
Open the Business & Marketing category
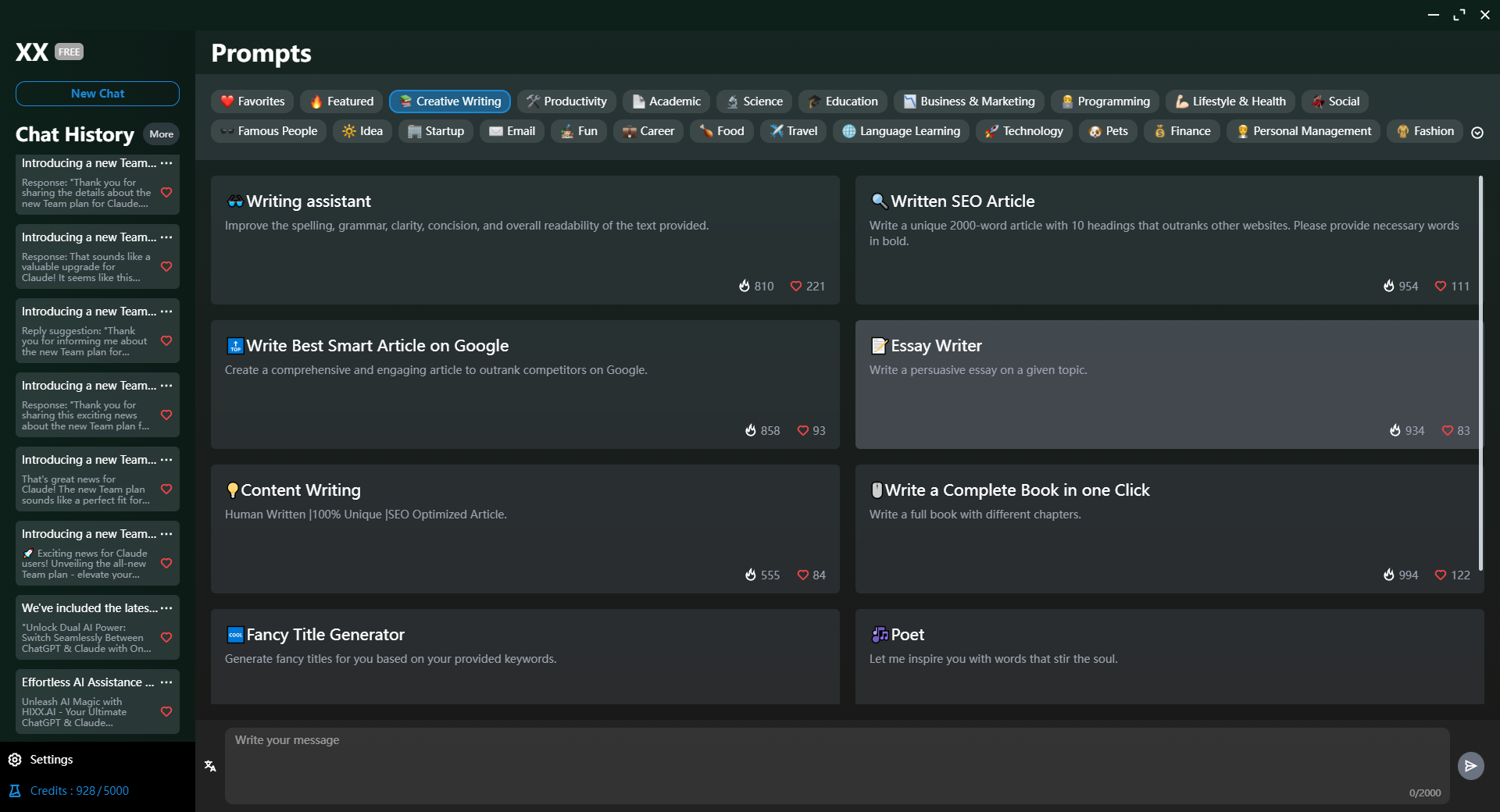point(969,101)
